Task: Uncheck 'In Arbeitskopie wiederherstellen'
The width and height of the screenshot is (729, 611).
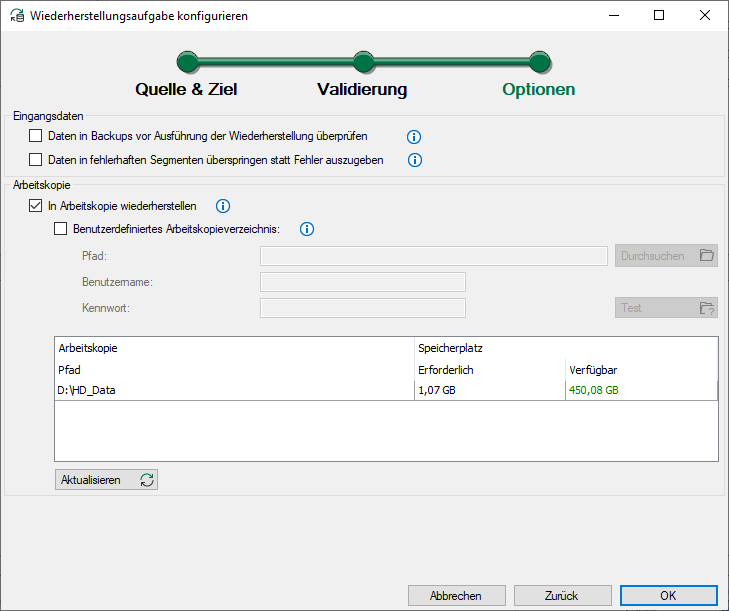Action: [x=36, y=206]
